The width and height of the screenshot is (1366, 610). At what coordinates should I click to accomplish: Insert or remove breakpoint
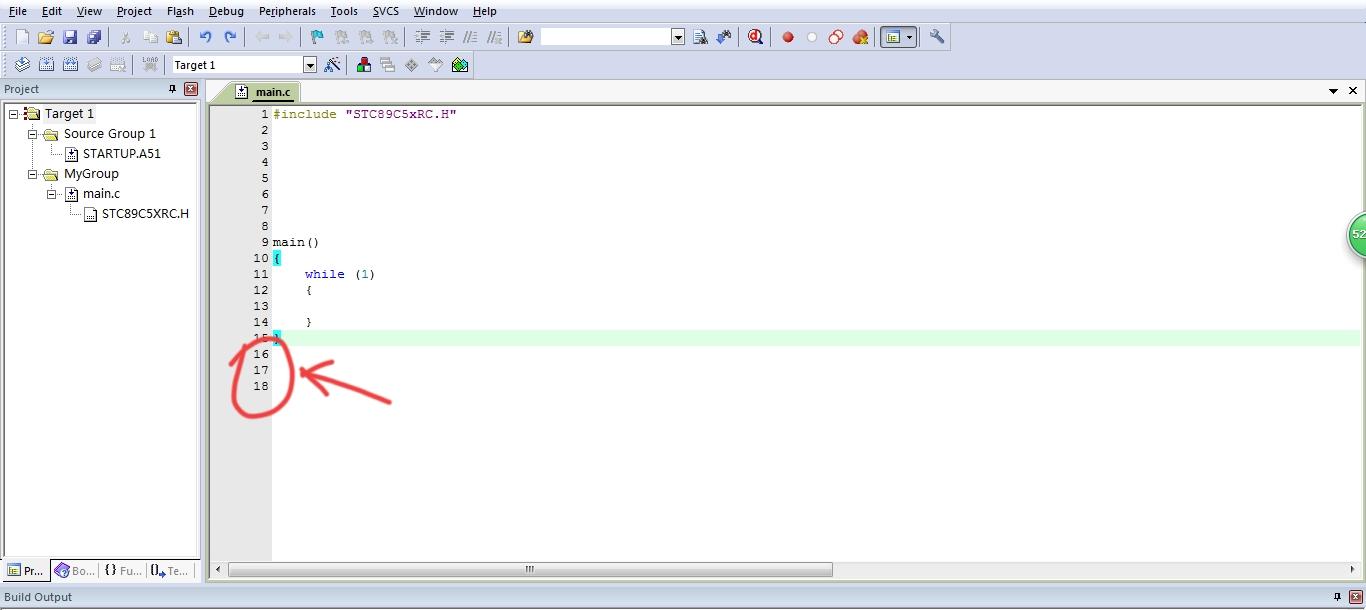click(788, 37)
